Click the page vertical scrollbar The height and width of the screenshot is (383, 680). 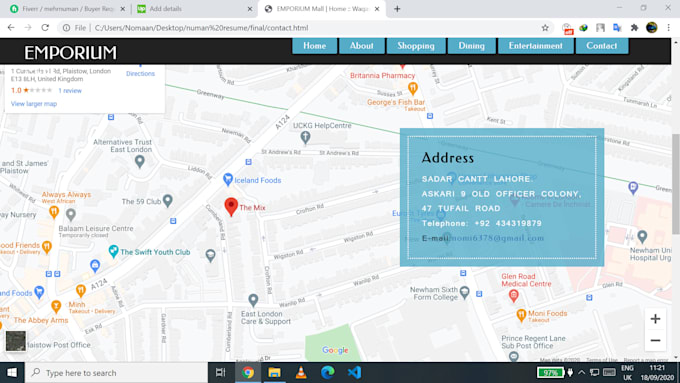[676, 184]
